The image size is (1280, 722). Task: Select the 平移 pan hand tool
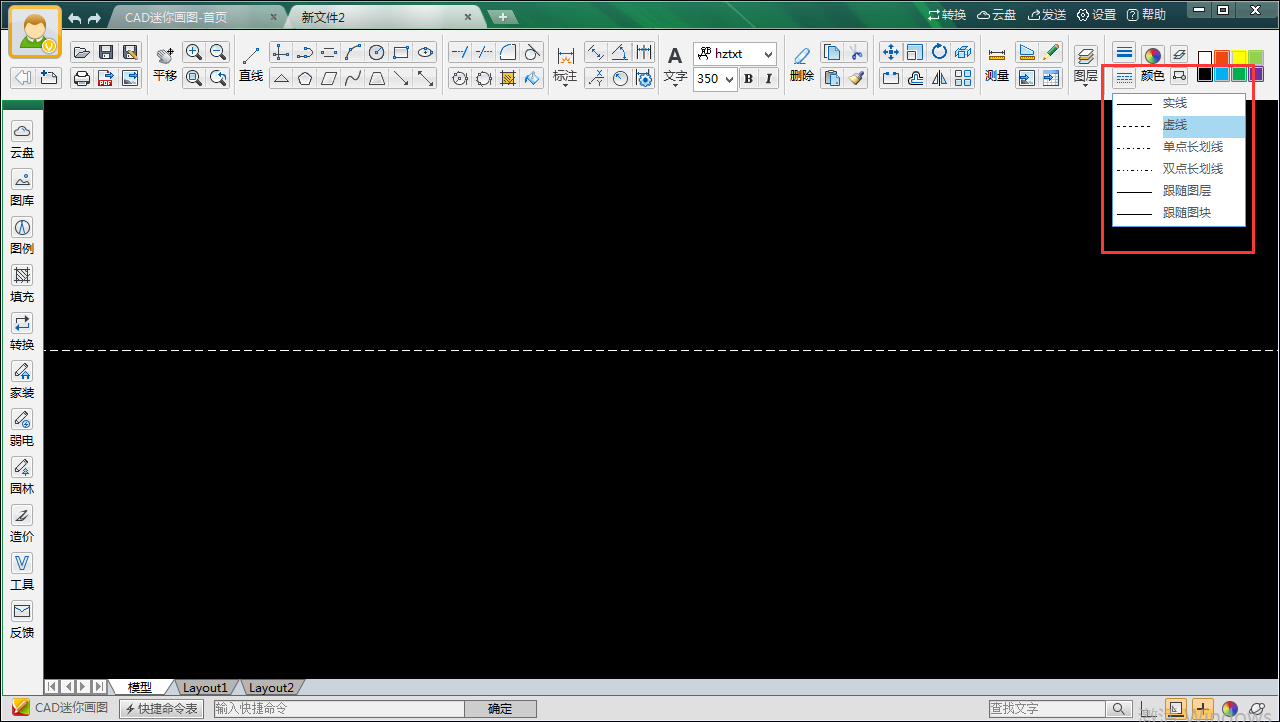[x=165, y=64]
